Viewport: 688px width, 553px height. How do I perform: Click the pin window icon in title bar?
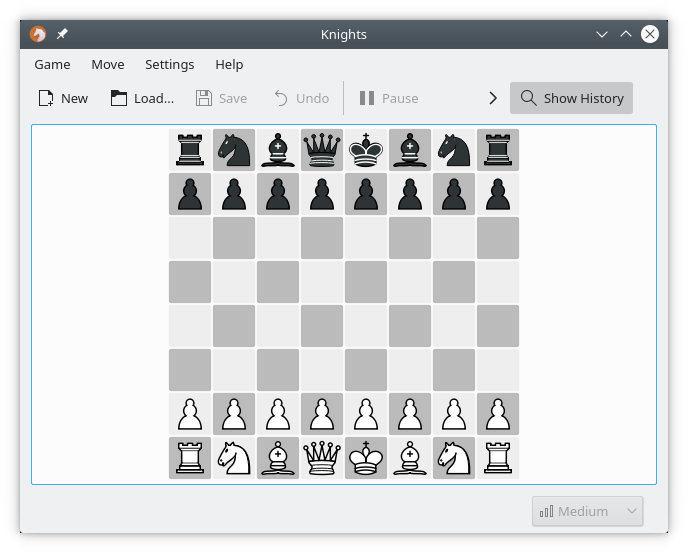click(x=62, y=34)
